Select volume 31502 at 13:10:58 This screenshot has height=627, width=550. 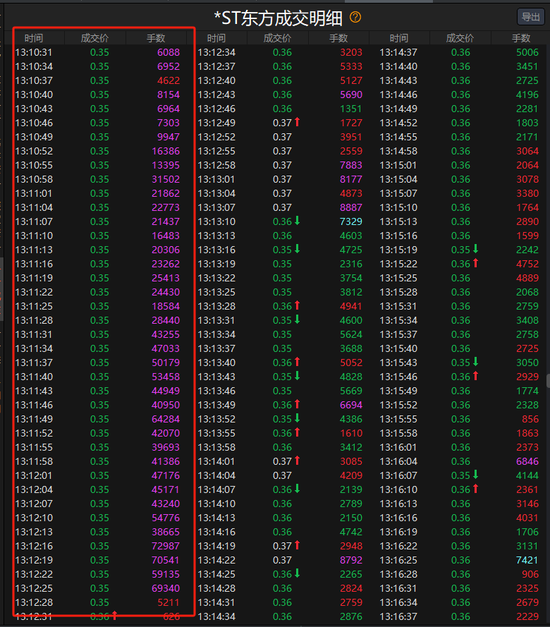coord(166,180)
